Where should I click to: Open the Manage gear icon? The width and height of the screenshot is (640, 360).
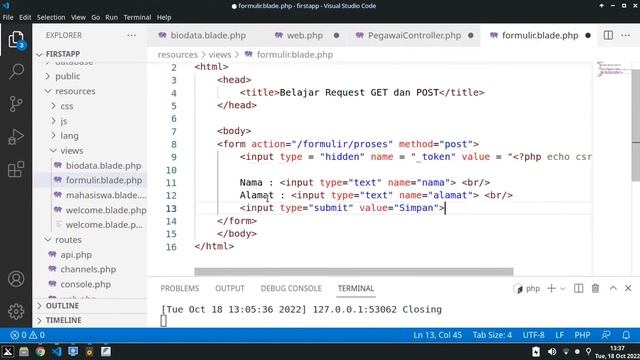(x=16, y=311)
